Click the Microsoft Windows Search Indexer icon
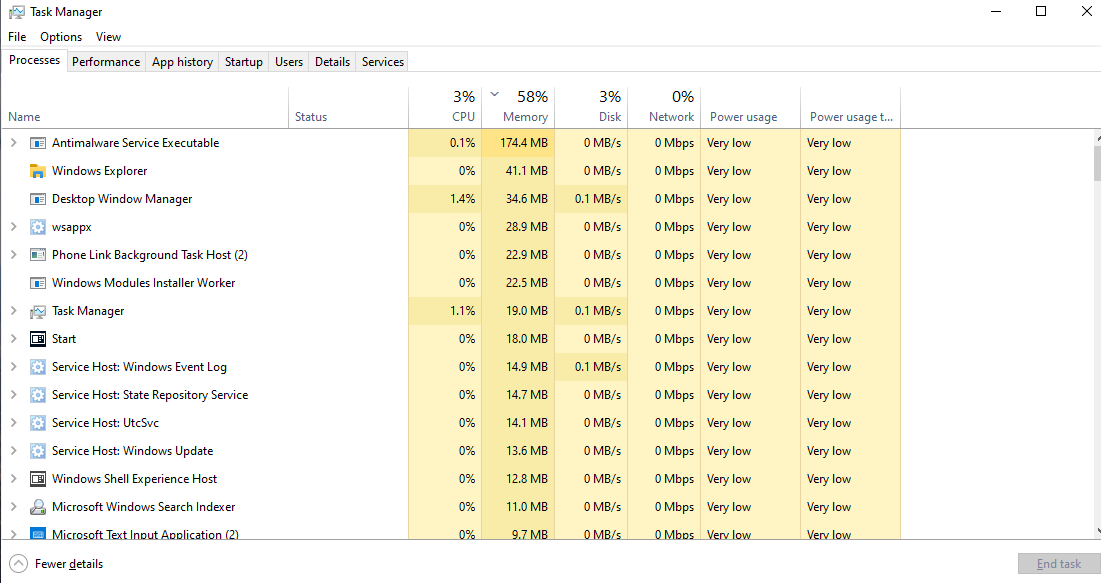Viewport: 1101px width, 583px height. pyautogui.click(x=38, y=507)
